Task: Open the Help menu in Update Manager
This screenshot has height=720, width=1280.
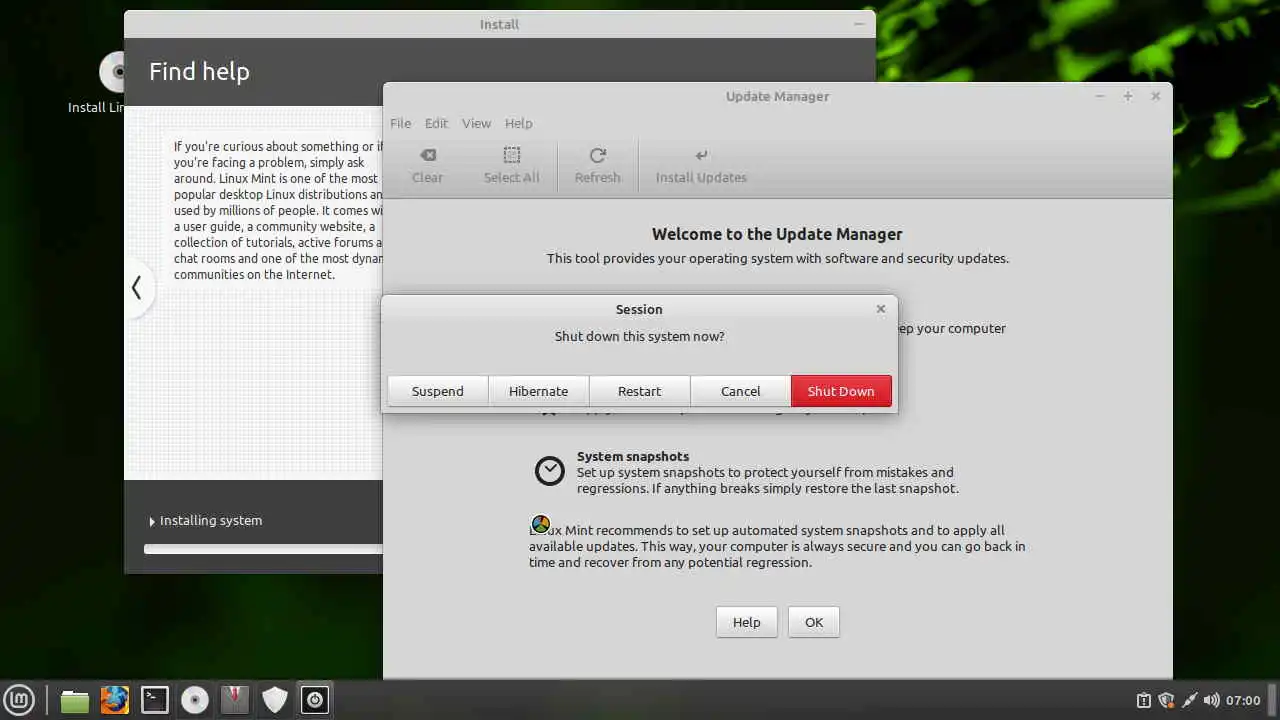Action: click(x=518, y=123)
